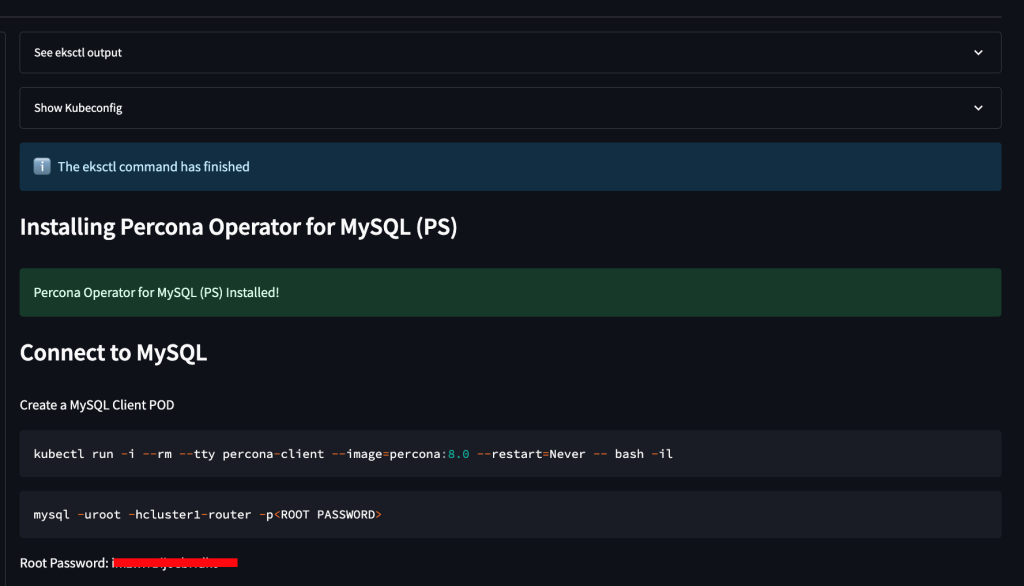Click the Create a MySQL Client POD label

[97, 404]
